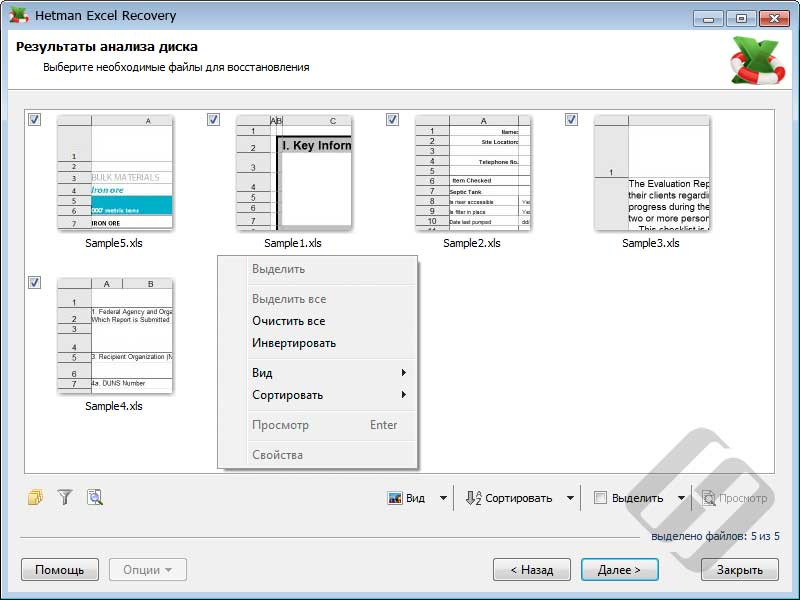Click the Вид picture icon in toolbar

click(395, 498)
